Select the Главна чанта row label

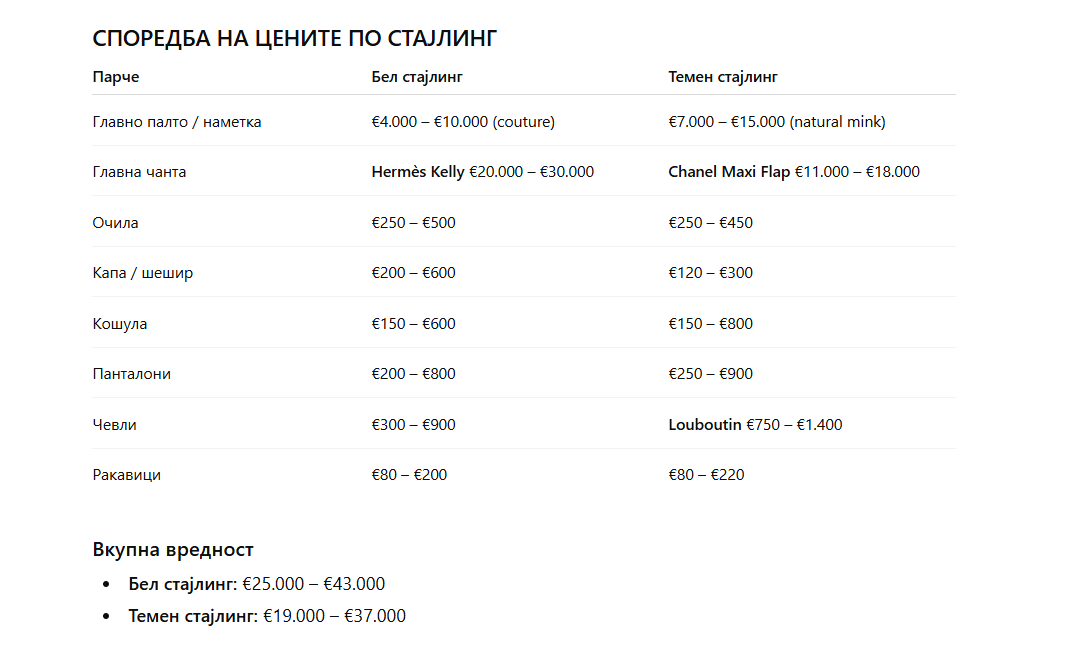(x=139, y=172)
